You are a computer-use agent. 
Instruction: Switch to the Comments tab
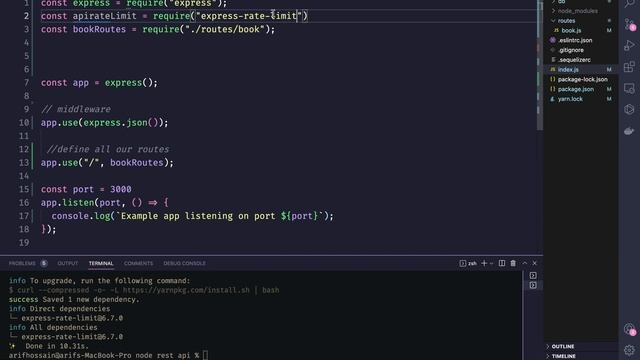(138, 263)
